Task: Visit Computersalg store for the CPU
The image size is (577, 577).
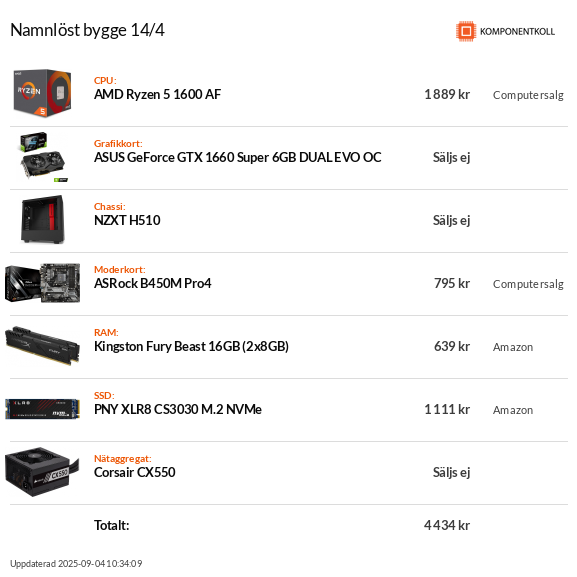Action: [x=528, y=95]
